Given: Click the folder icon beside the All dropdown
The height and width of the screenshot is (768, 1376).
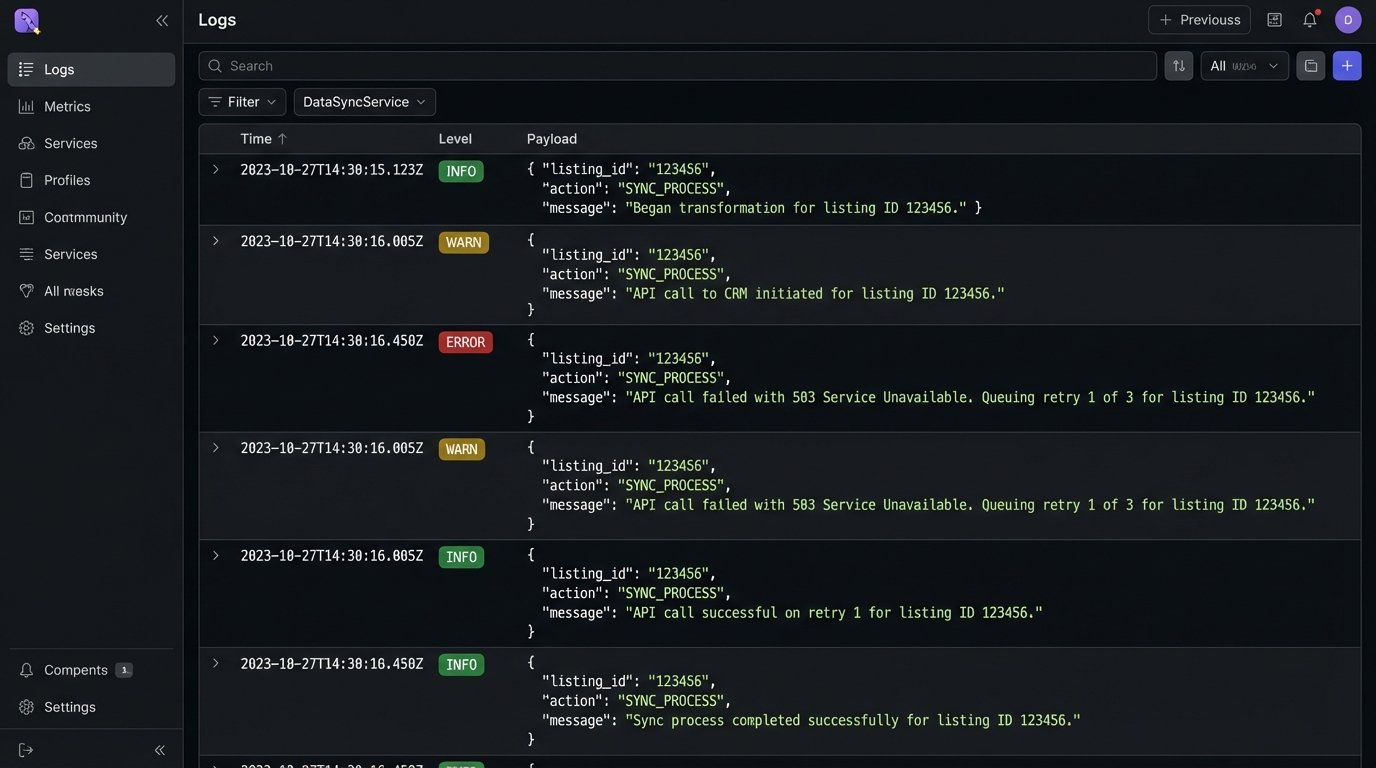Looking at the screenshot, I should tap(1310, 66).
